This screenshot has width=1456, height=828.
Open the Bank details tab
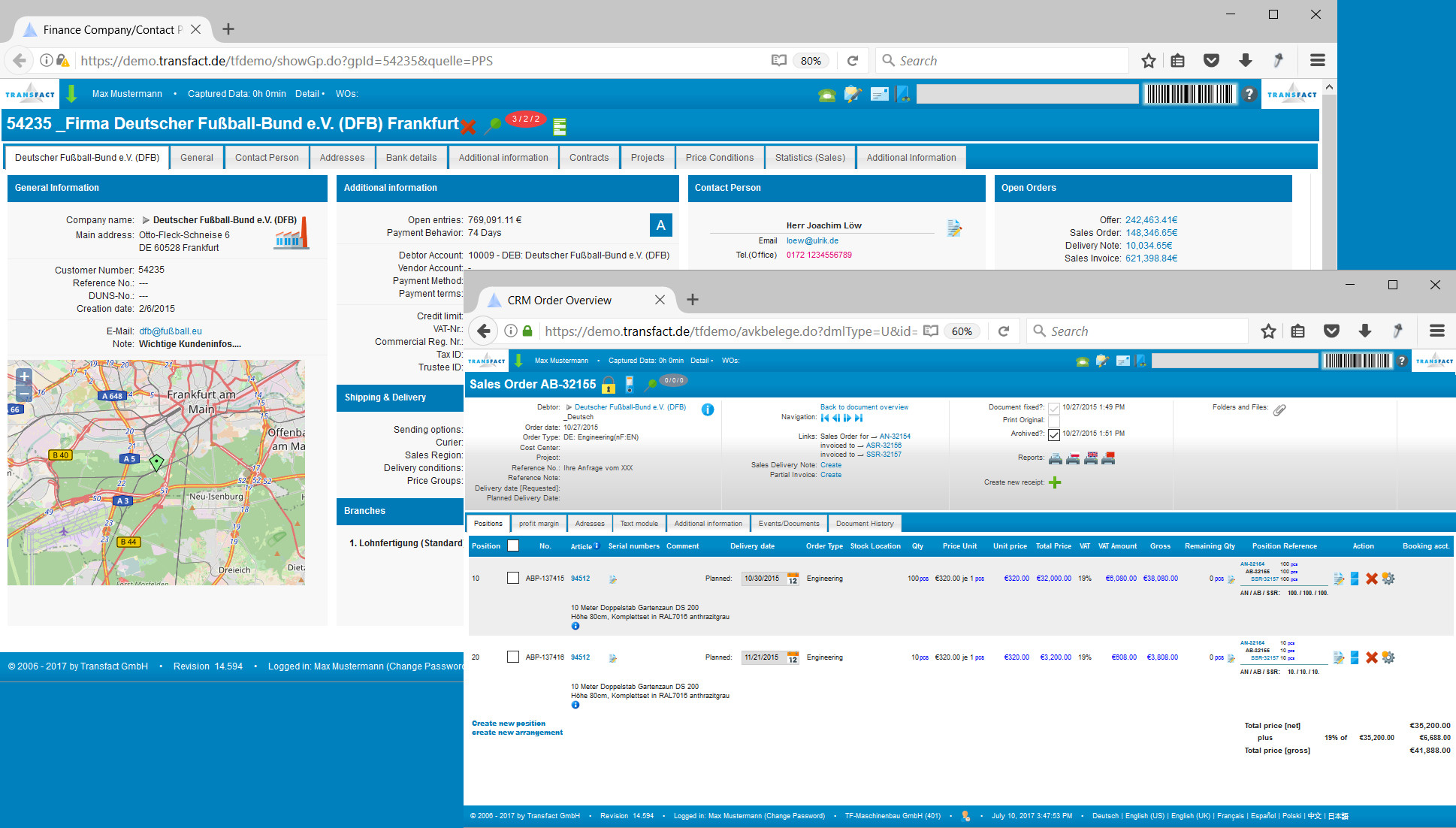coord(411,158)
